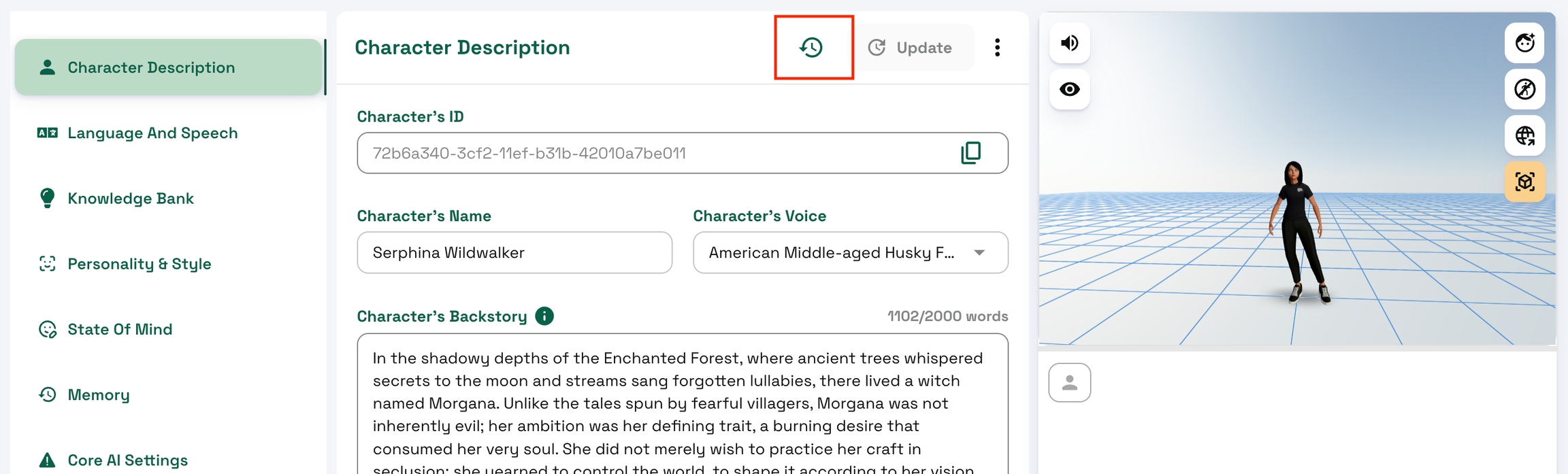The height and width of the screenshot is (474, 1568).
Task: Click the character animation running icon
Action: tap(1524, 89)
